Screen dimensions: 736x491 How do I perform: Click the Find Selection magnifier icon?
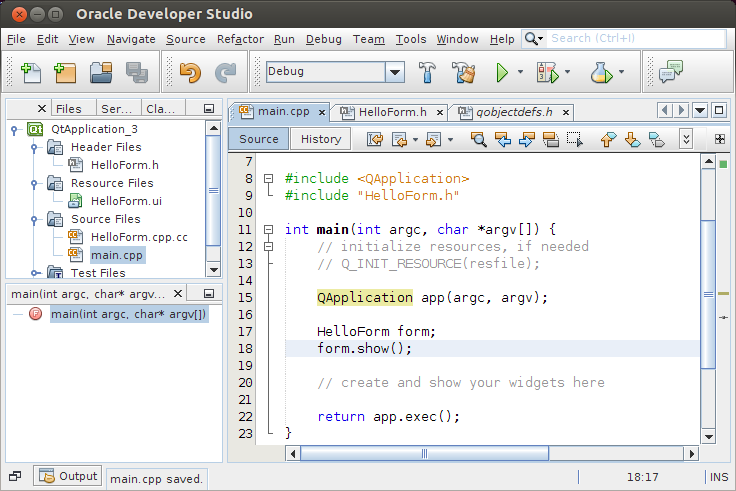click(x=479, y=139)
